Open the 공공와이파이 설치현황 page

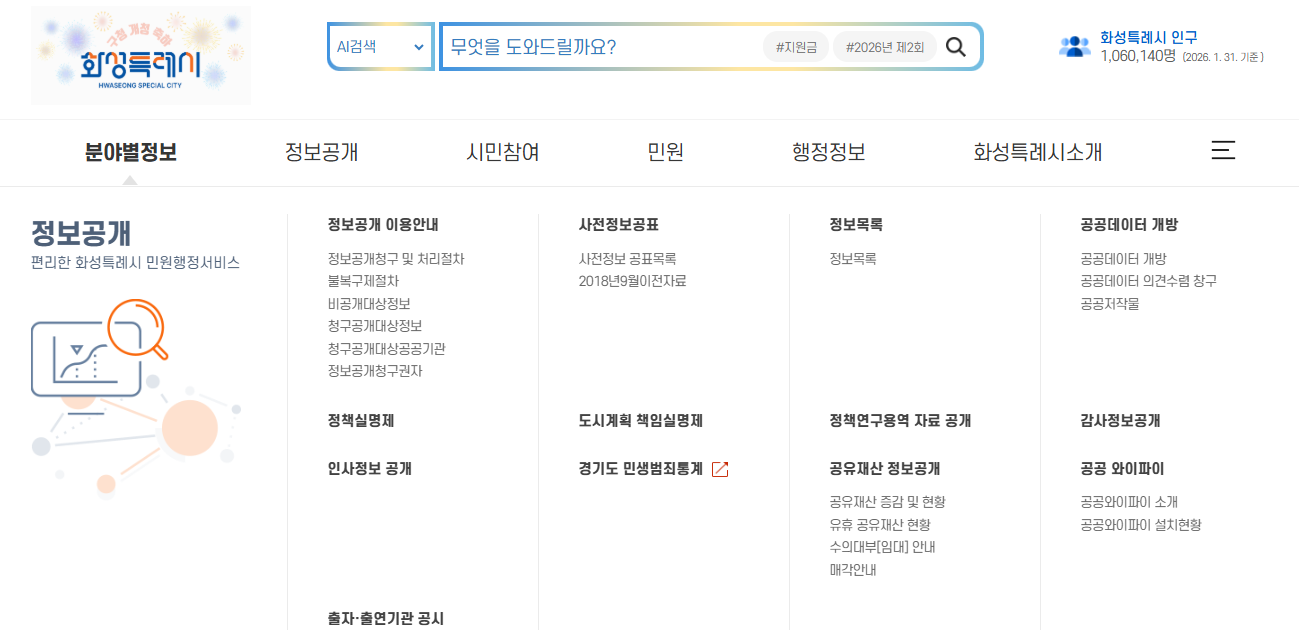point(1143,524)
